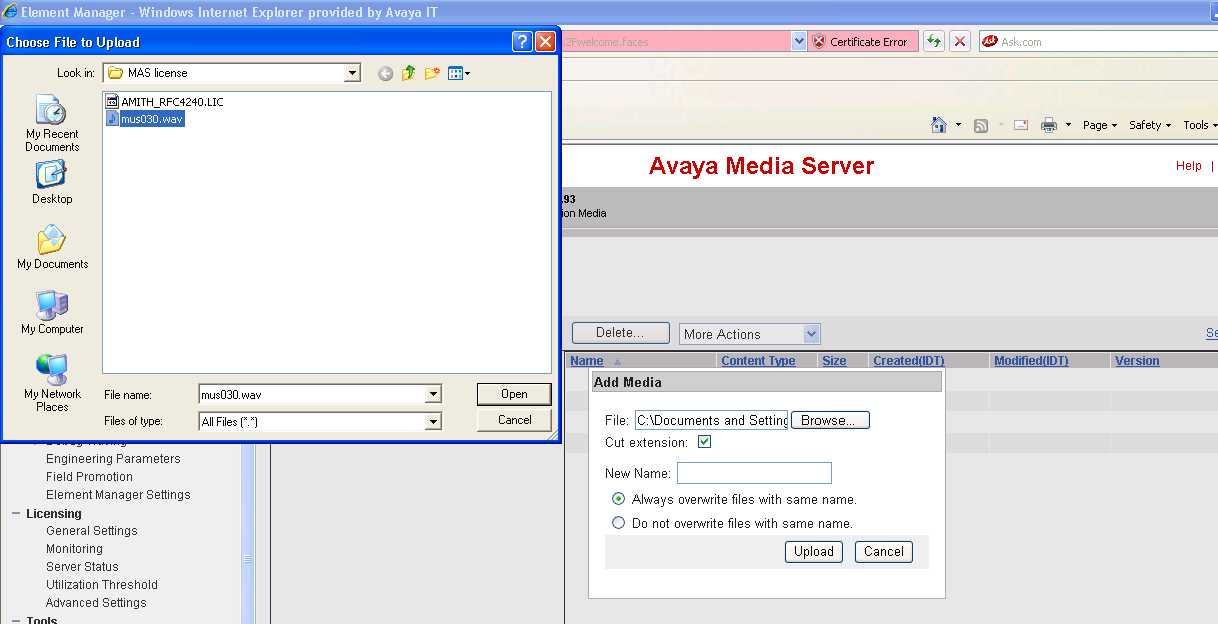
Task: Select Do not overwrite files option
Action: pyautogui.click(x=618, y=523)
